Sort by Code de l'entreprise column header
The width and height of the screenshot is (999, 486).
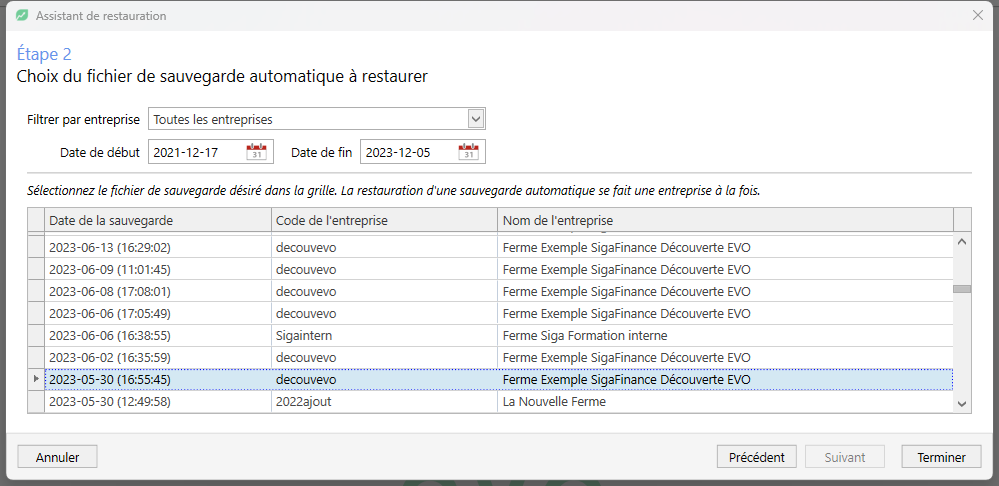(384, 220)
